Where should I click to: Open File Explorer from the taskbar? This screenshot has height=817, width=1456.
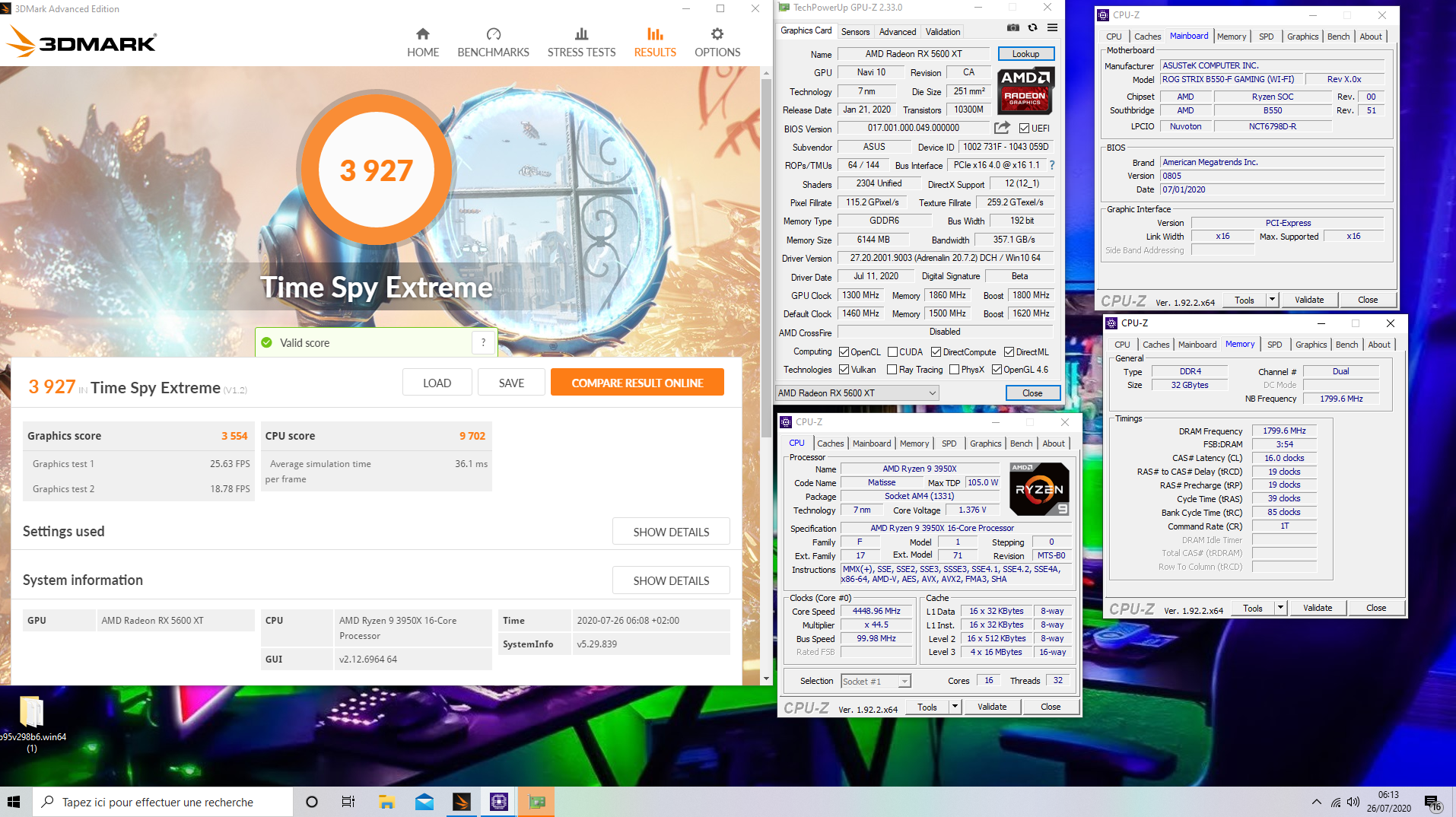386,802
